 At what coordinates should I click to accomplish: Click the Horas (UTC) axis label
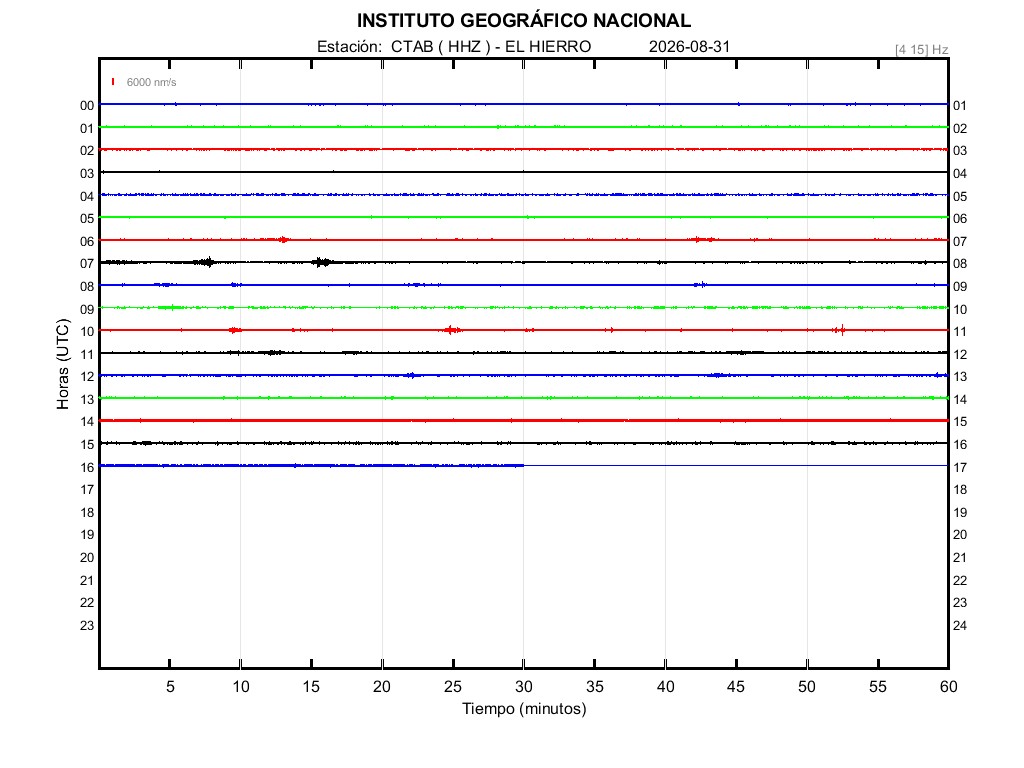pyautogui.click(x=63, y=364)
